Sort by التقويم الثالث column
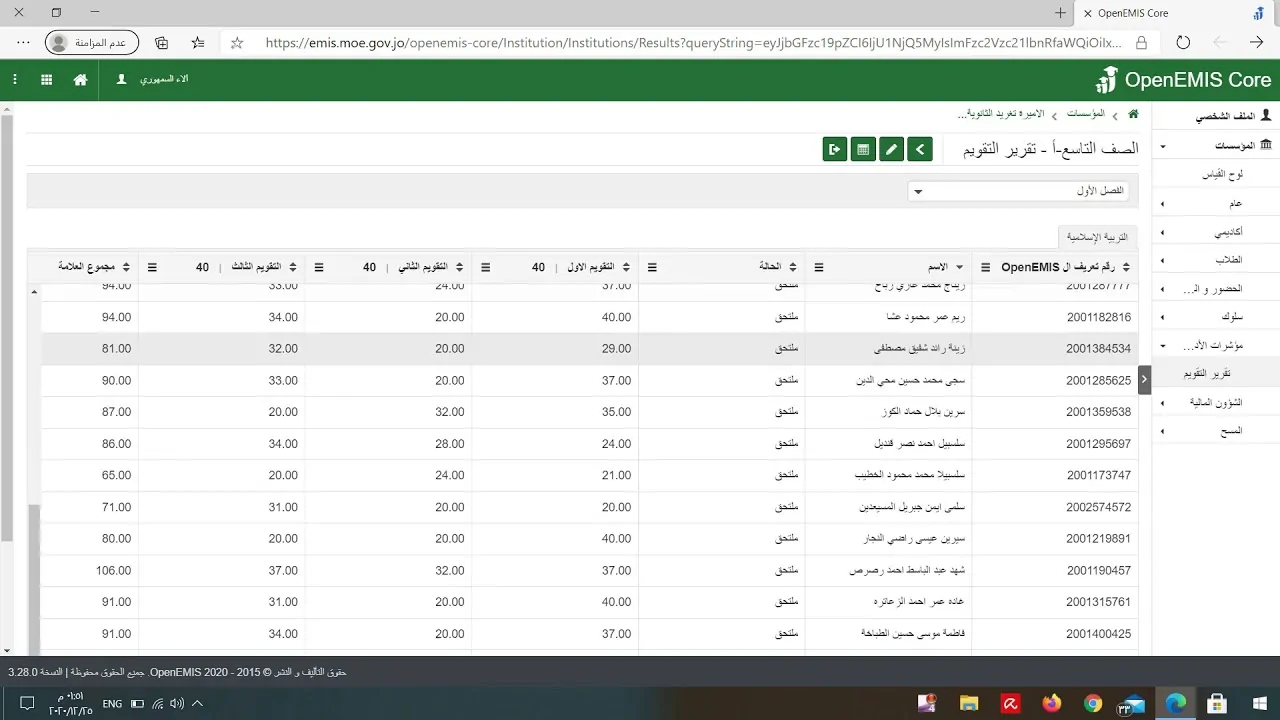The image size is (1280, 720). (292, 267)
